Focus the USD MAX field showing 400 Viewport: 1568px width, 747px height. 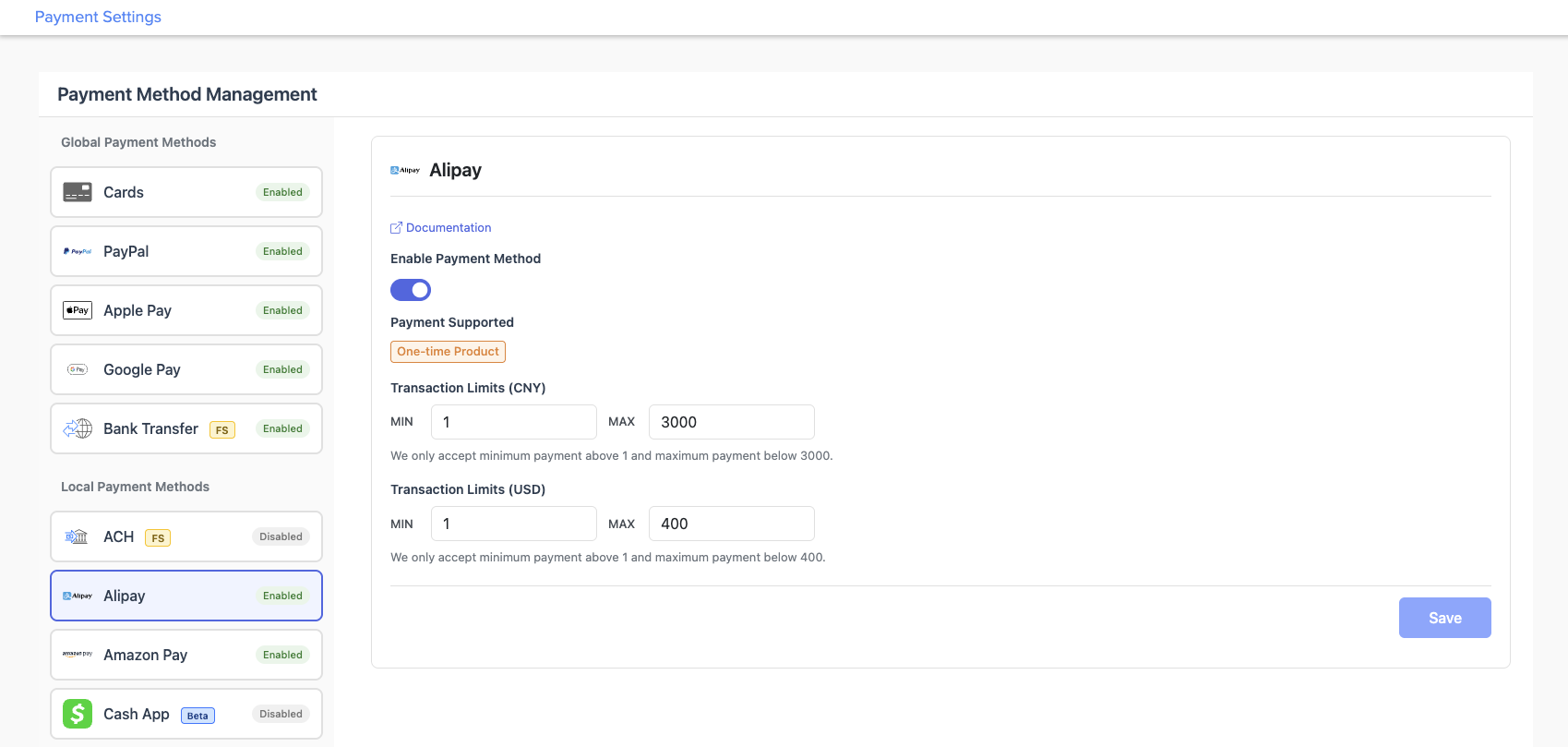tap(732, 524)
